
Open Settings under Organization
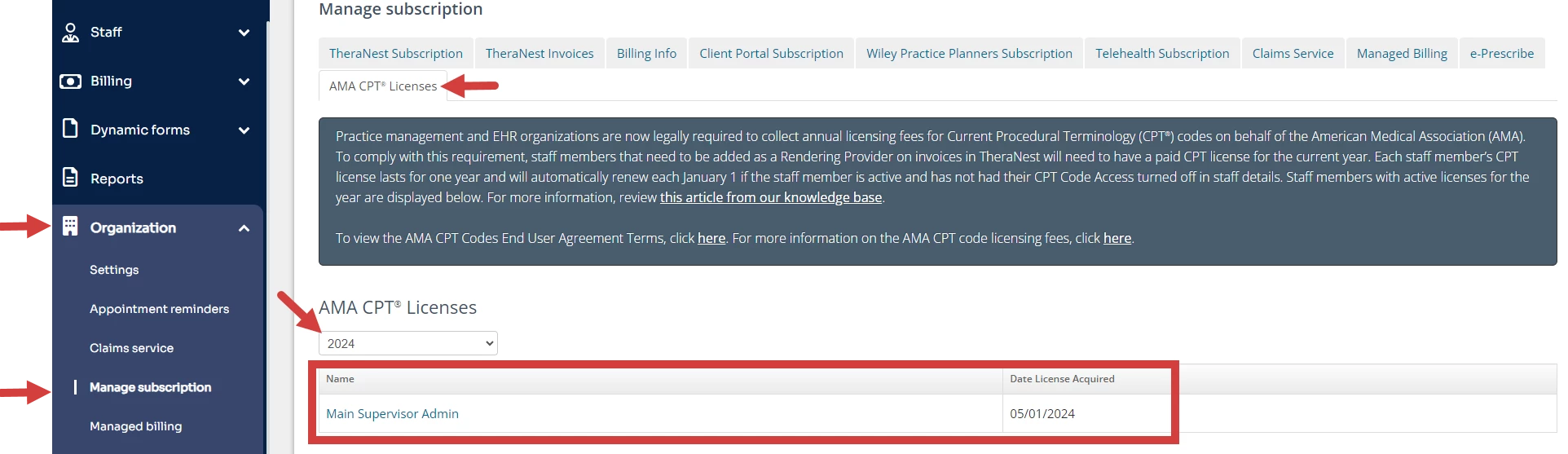[x=114, y=270]
